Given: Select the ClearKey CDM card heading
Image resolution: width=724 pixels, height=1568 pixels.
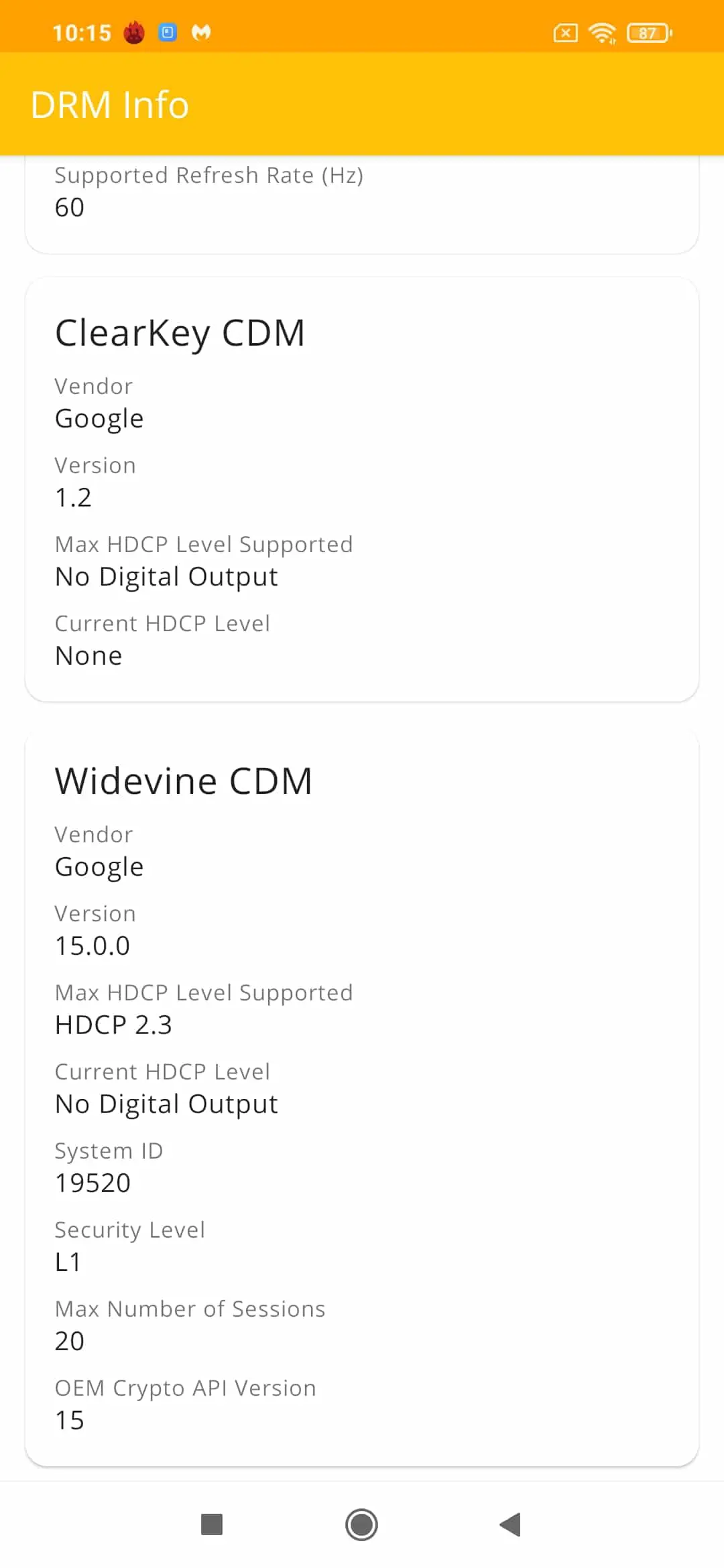Looking at the screenshot, I should [180, 334].
